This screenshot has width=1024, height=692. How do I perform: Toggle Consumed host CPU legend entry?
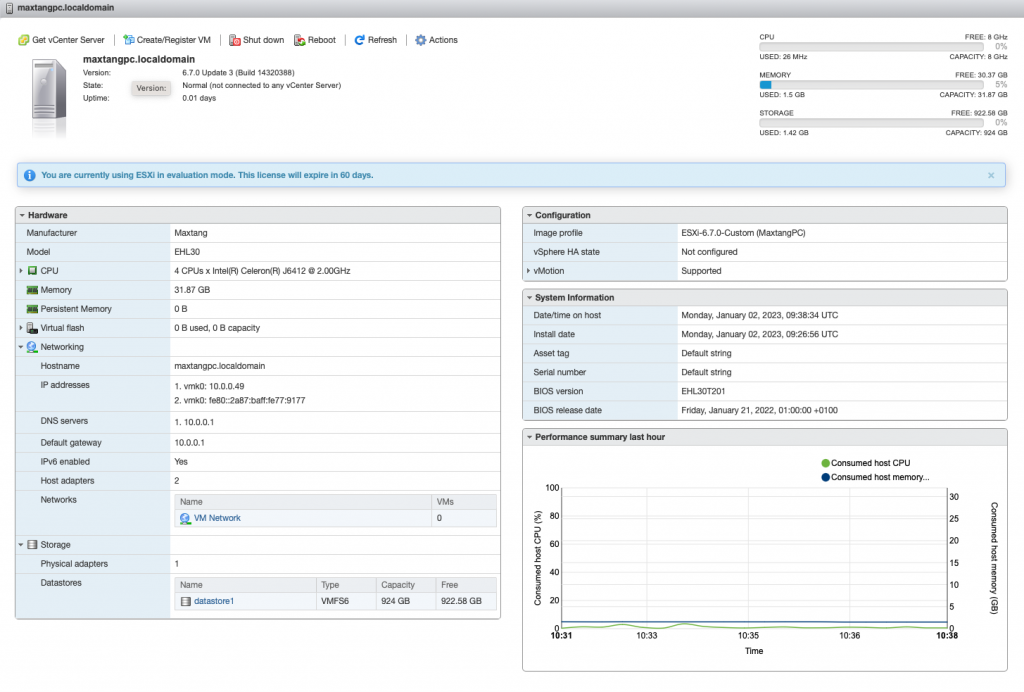(866, 464)
